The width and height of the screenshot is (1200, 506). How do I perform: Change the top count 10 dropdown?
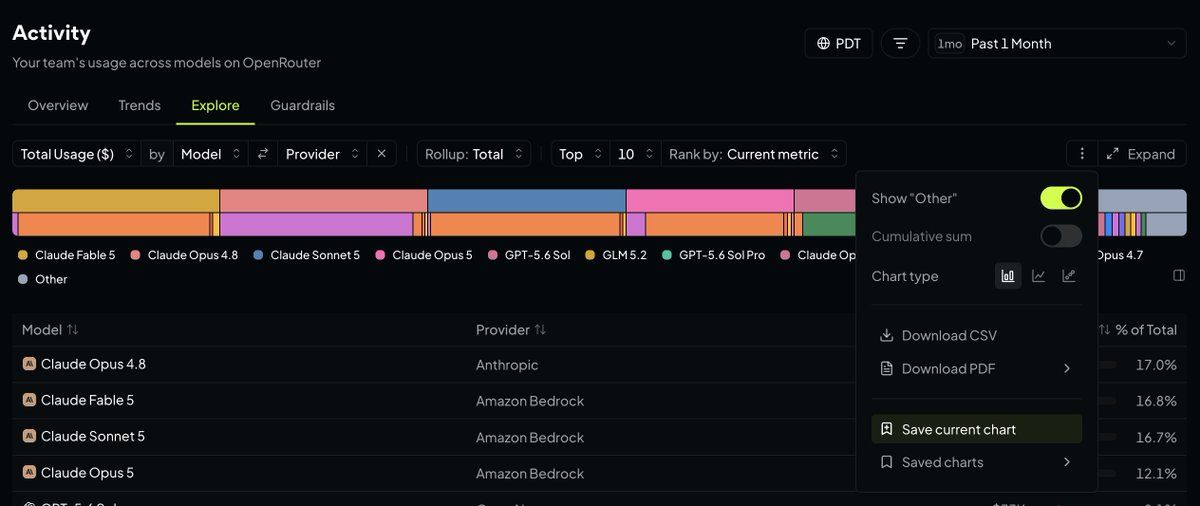[x=635, y=154]
